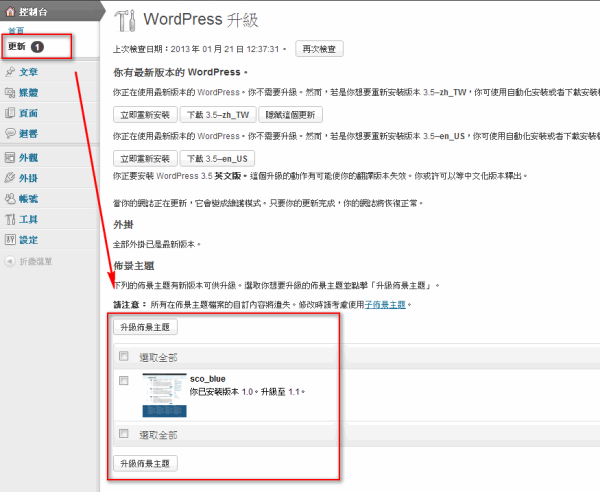Viewport: 600px width, 492px height.
Task: Click the 折疊選單 collapse arrow icon
Action: point(10,261)
